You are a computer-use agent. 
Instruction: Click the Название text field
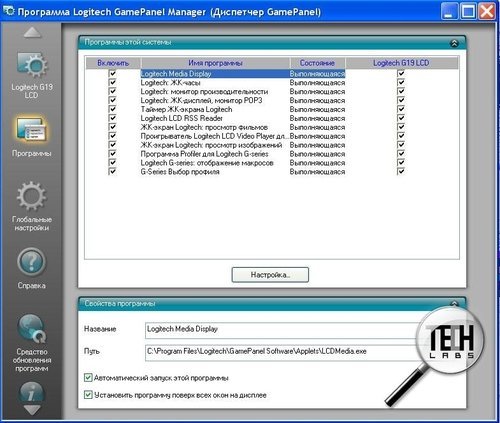[283, 330]
